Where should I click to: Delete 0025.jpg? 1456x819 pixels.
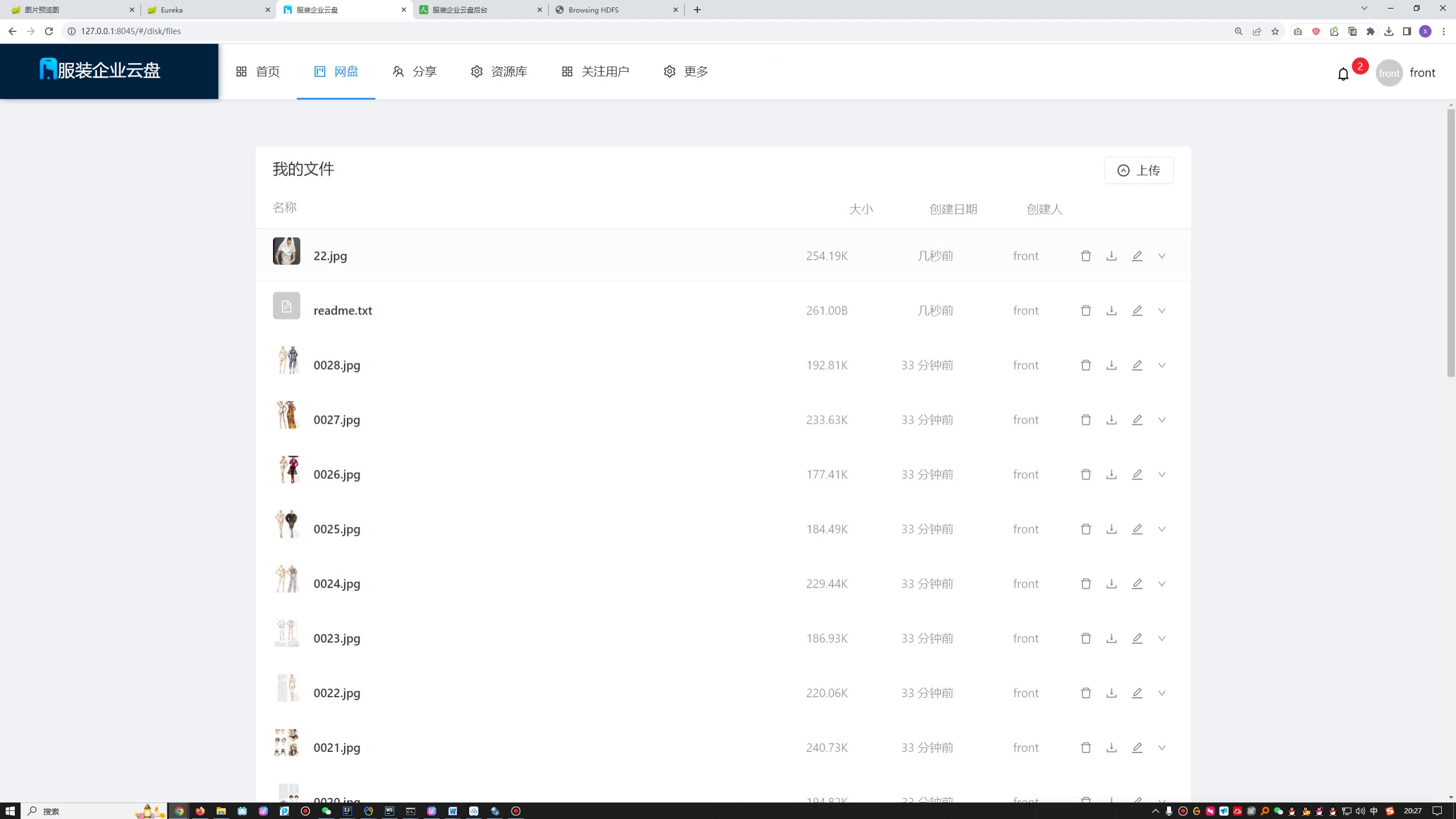tap(1086, 529)
